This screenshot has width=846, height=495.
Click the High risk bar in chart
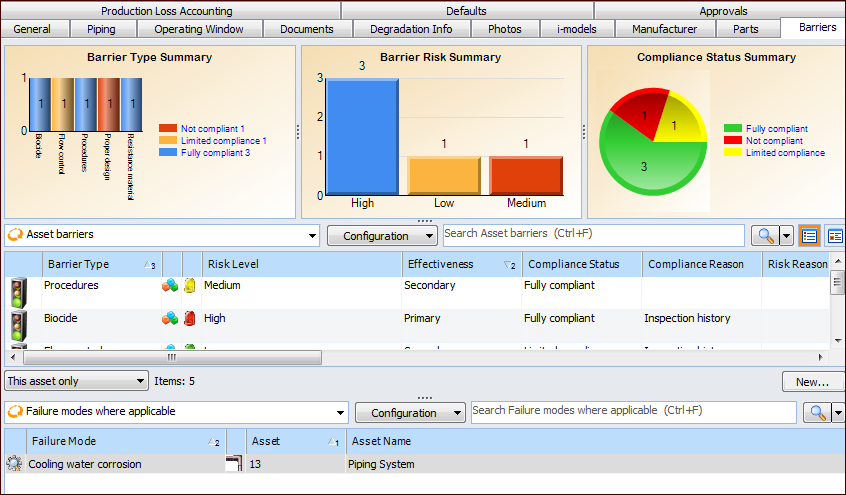click(362, 137)
